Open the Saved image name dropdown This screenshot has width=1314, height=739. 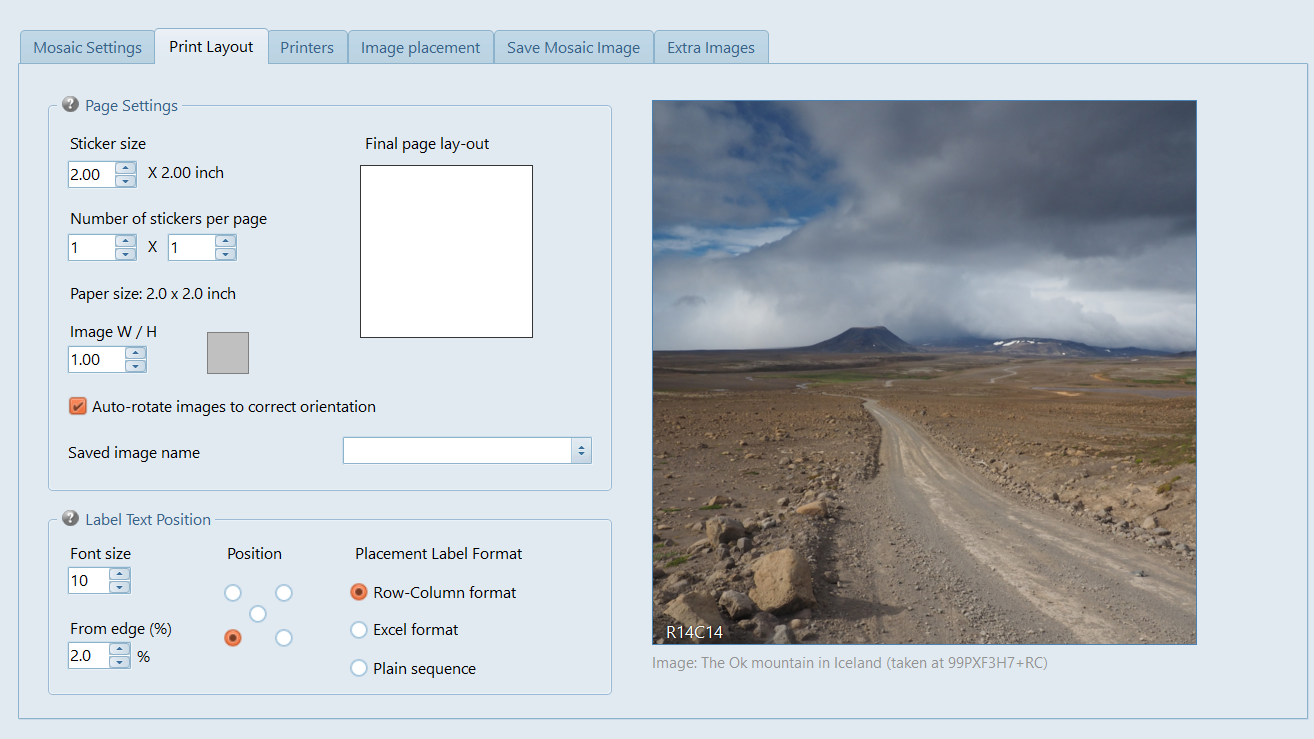[581, 451]
